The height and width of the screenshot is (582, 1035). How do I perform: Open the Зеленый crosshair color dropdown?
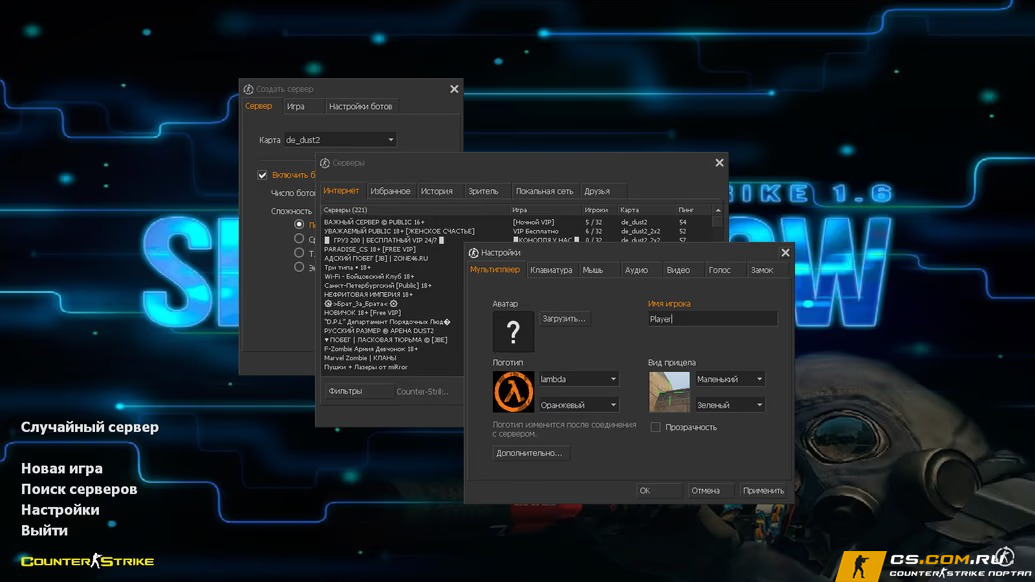click(x=729, y=405)
